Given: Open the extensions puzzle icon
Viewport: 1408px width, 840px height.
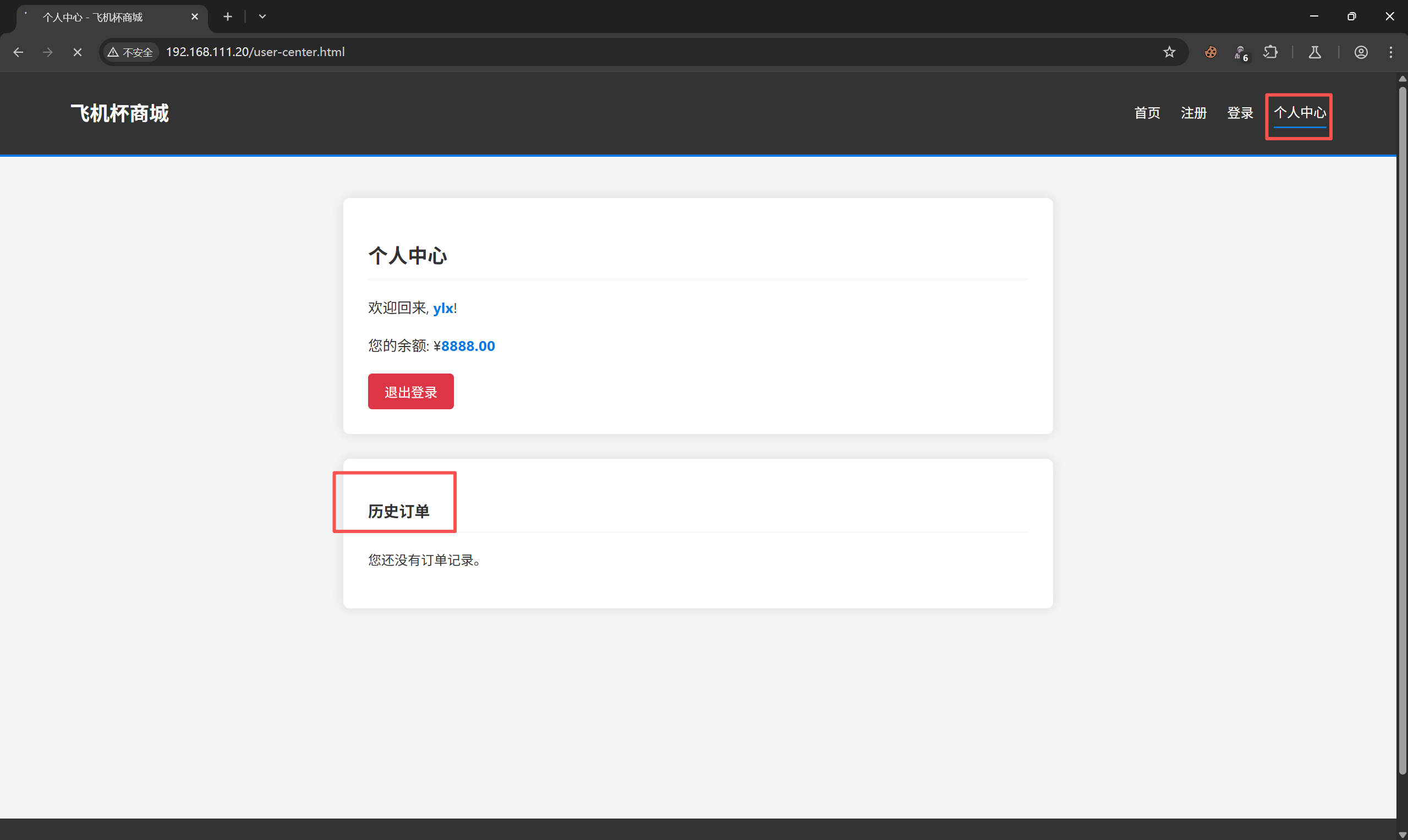Looking at the screenshot, I should click(x=1270, y=52).
